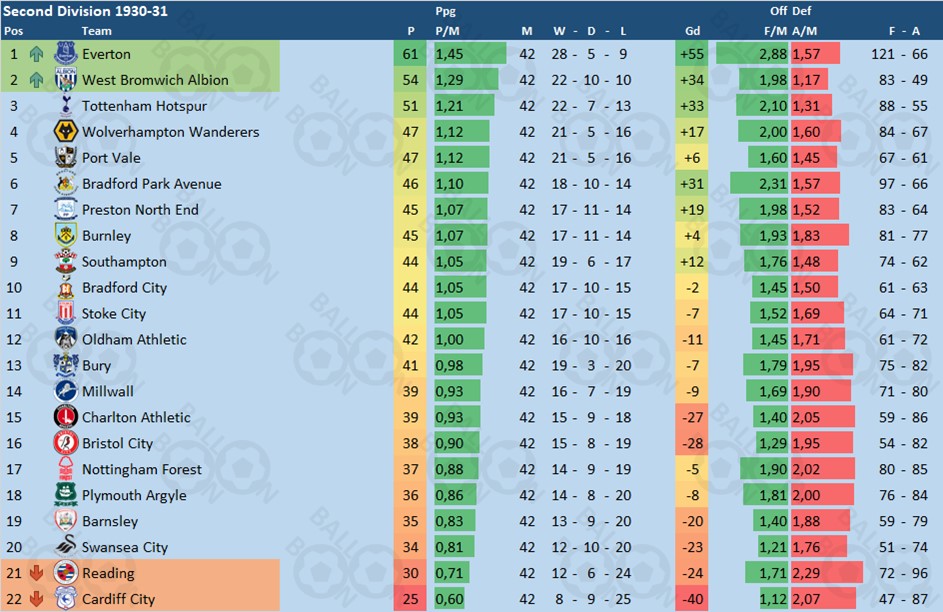The height and width of the screenshot is (612, 943).
Task: Click Everton's green 1,45 points bar
Action: [470, 54]
